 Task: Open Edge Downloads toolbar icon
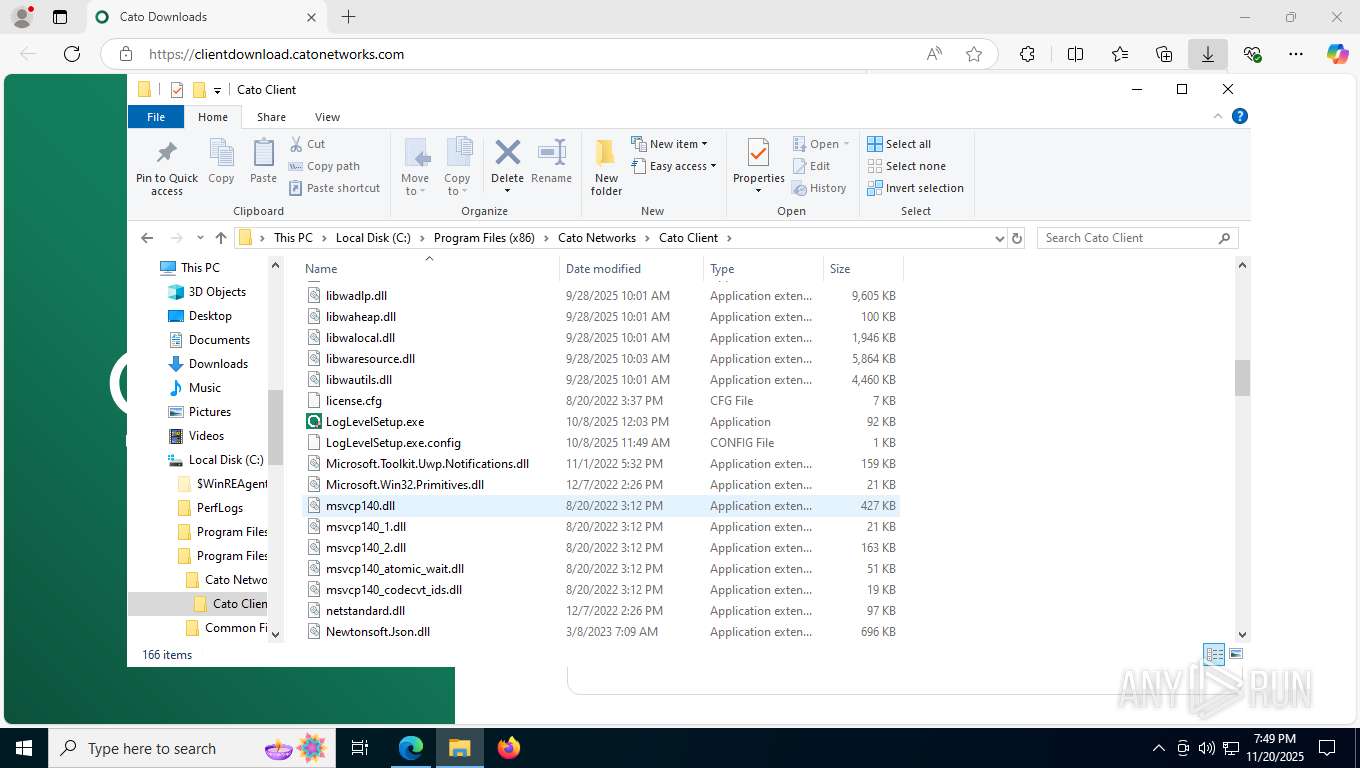coord(1208,54)
